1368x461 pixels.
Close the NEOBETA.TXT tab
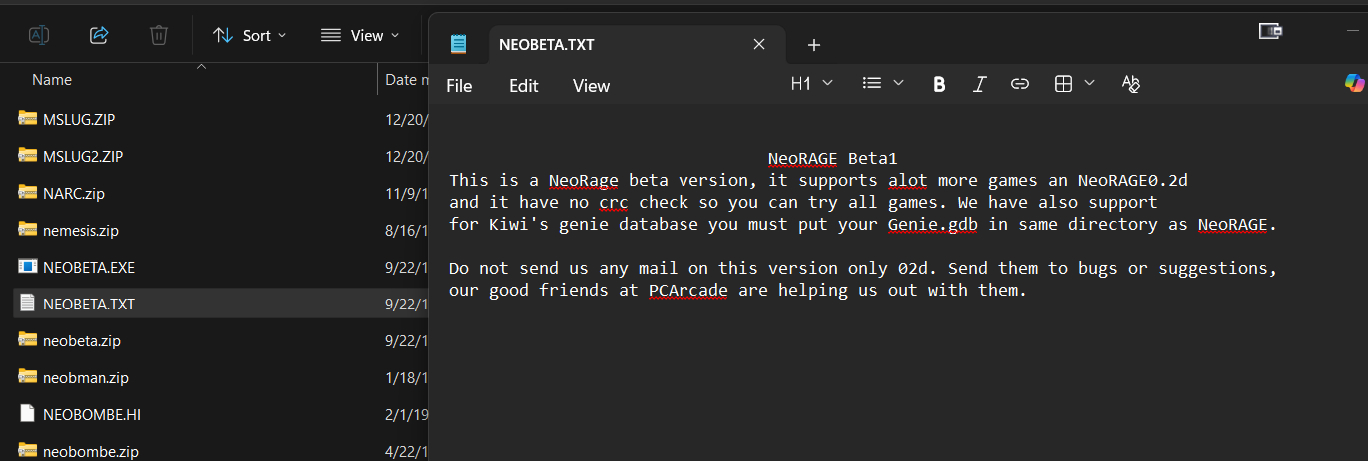pyautogui.click(x=759, y=44)
